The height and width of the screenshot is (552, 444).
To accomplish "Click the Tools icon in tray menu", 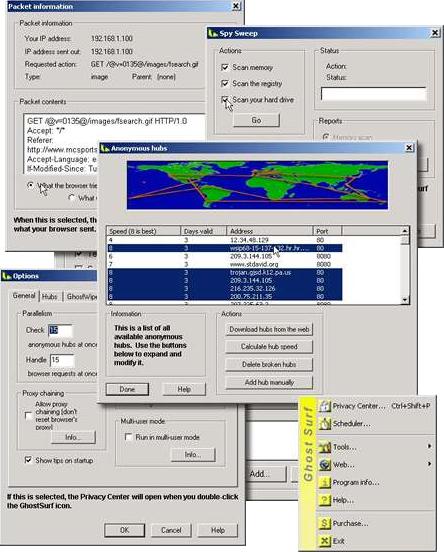I will pyautogui.click(x=325, y=447).
